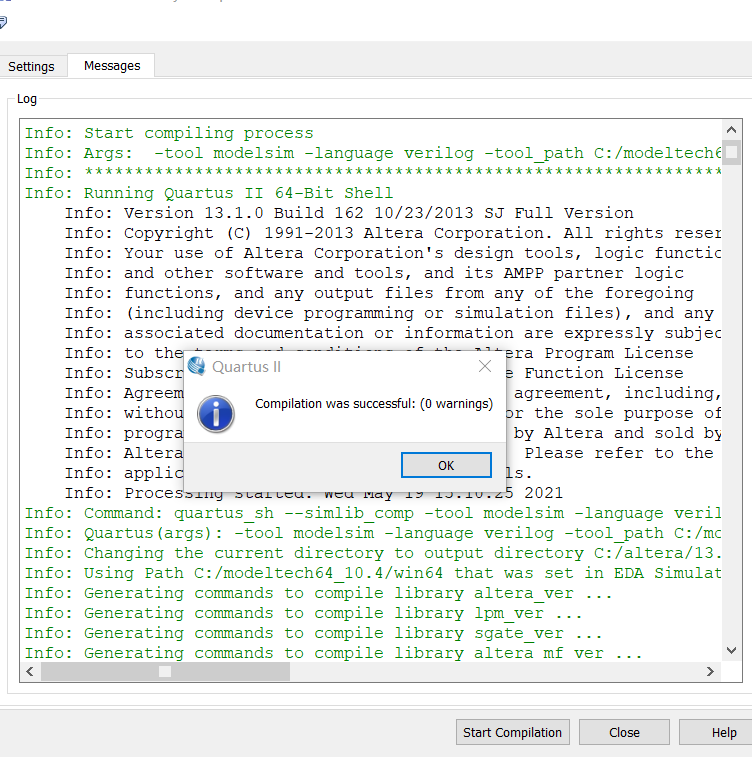Click the 'Compilation was successful' message text
Image resolution: width=752 pixels, height=757 pixels.
374,404
